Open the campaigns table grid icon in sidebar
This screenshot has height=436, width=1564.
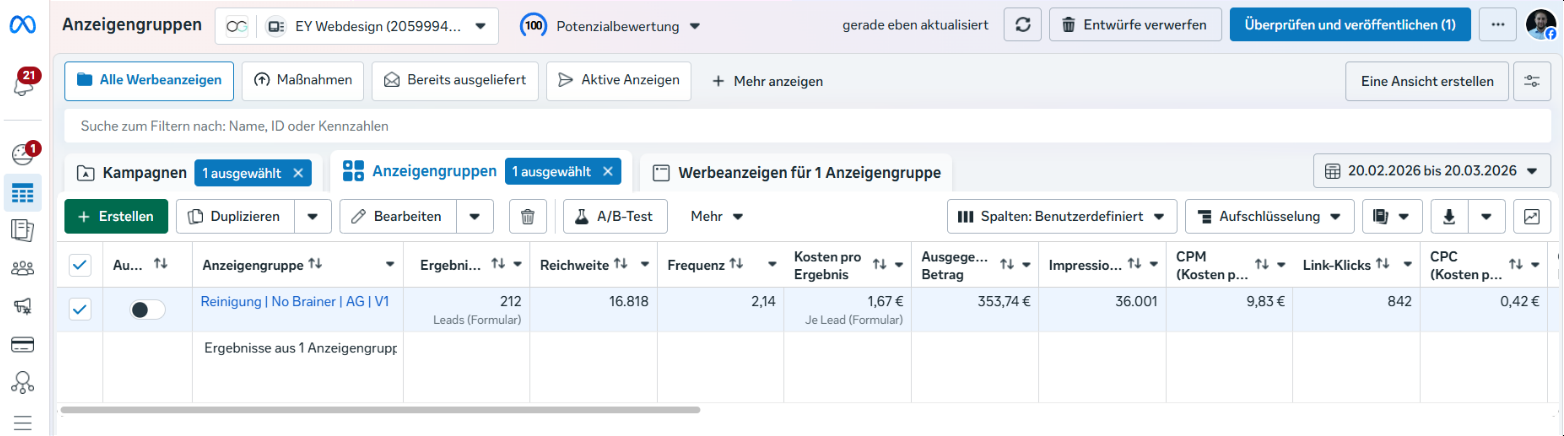[23, 193]
